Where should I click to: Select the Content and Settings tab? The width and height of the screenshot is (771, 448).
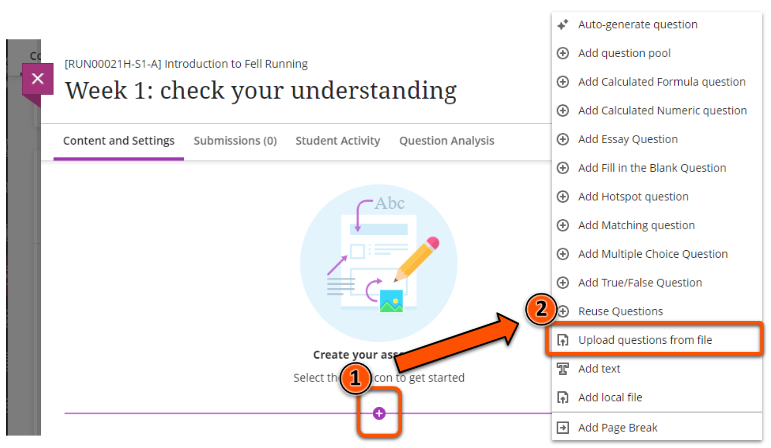[x=119, y=141]
